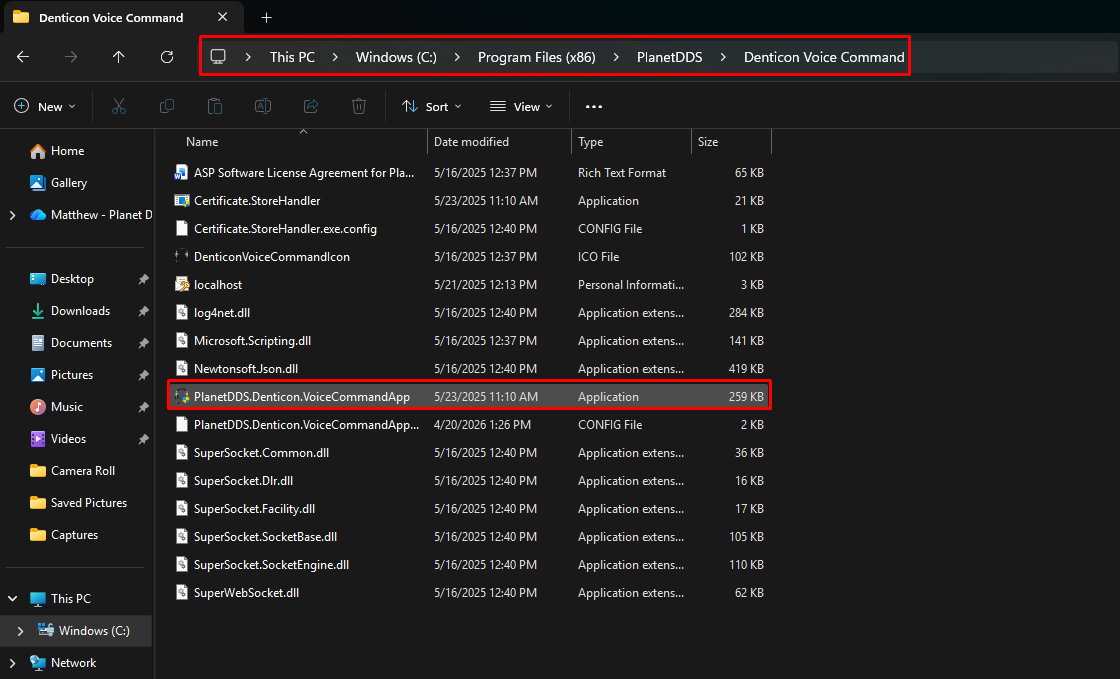The image size is (1120, 679).
Task: Open Pictures in the sidebar
Action: point(61,375)
